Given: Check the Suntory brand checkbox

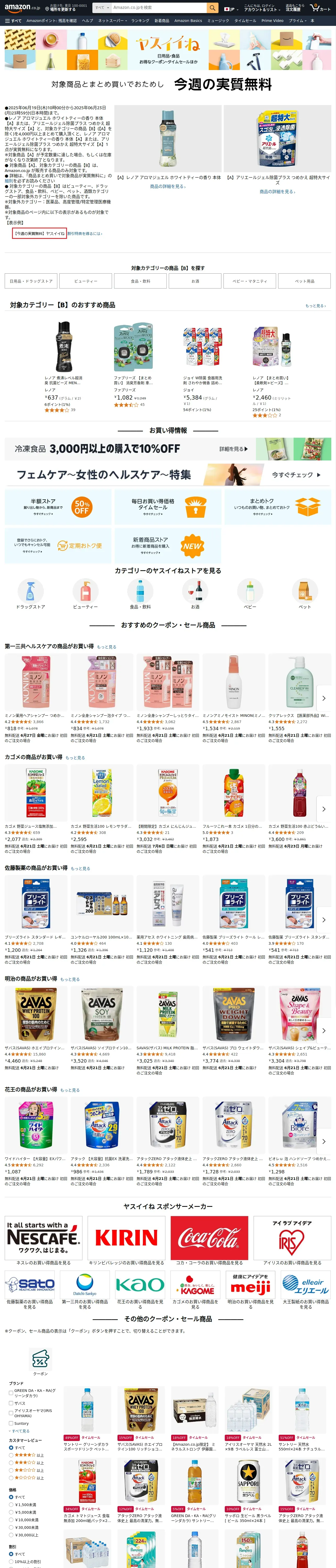Looking at the screenshot, I should pyautogui.click(x=11, y=1424).
